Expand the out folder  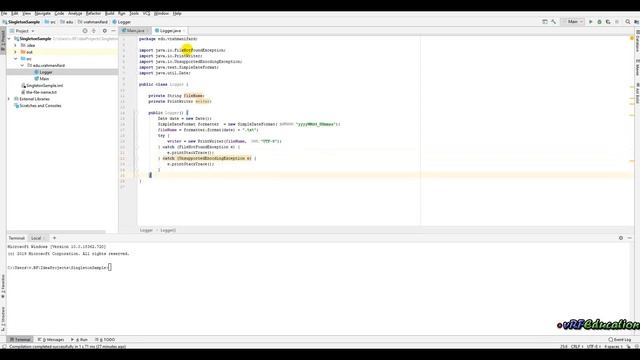click(x=16, y=52)
